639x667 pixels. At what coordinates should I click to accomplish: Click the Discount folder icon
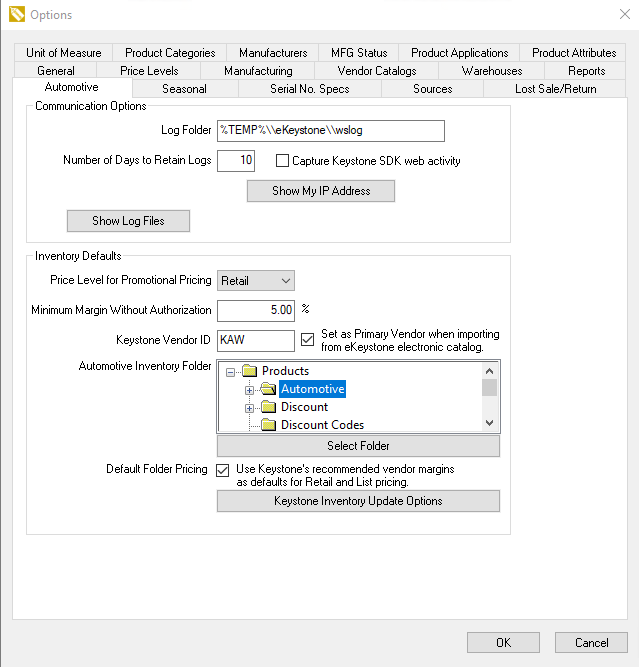(x=268, y=407)
